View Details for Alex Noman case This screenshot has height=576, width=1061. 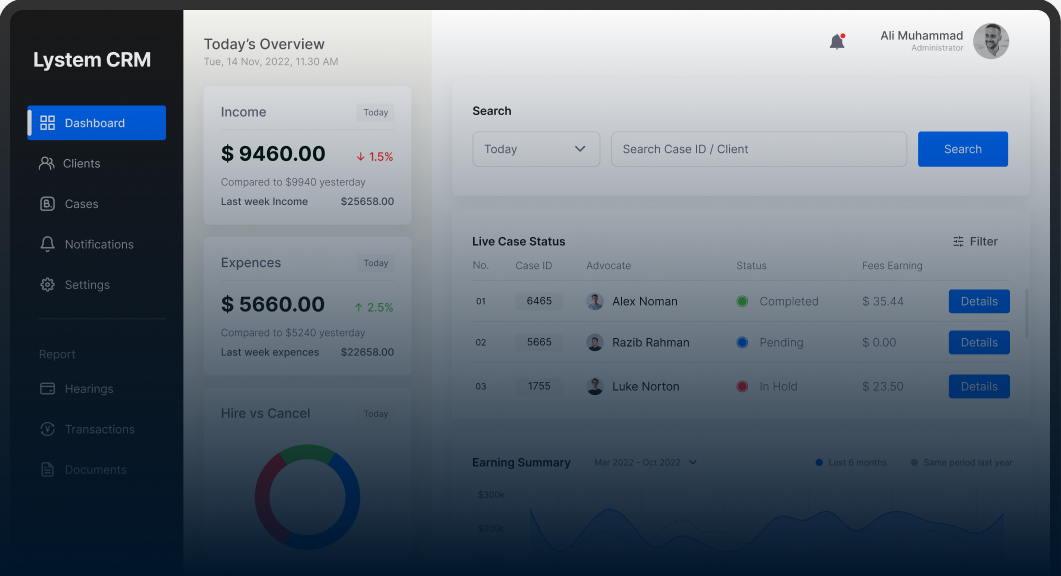pos(978,301)
